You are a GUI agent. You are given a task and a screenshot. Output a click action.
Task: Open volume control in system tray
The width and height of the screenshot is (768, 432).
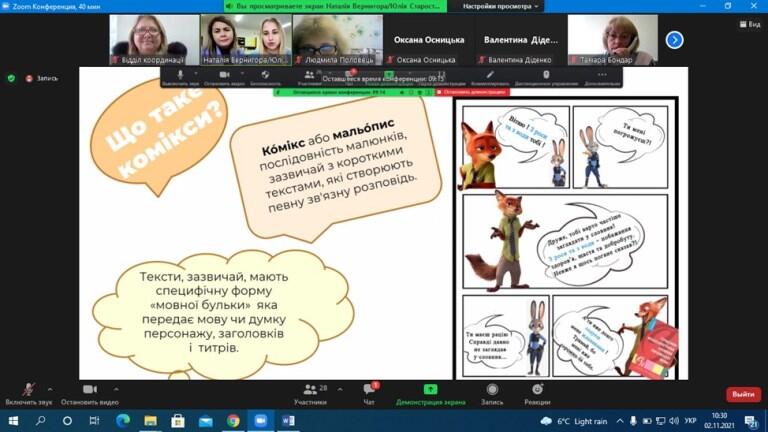pos(674,421)
